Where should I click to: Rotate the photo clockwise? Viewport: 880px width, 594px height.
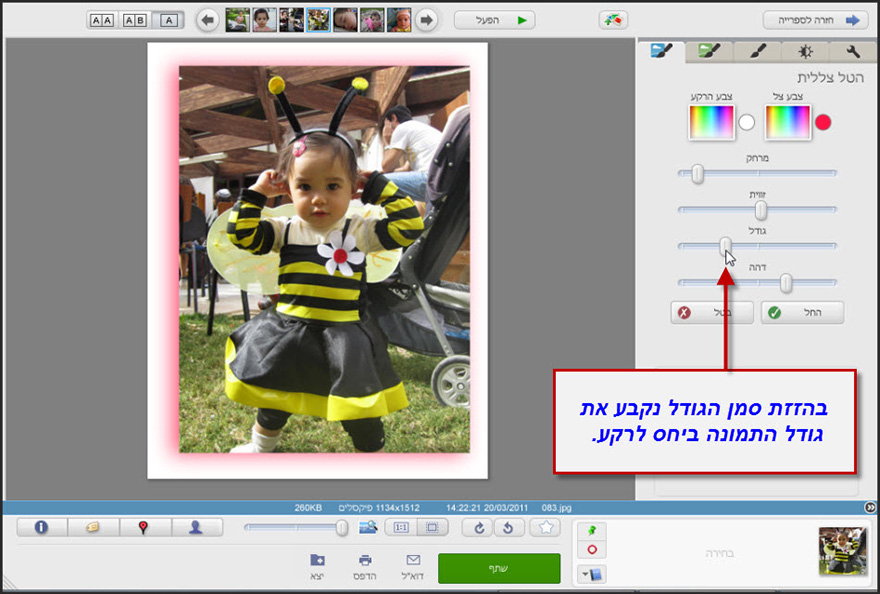pos(479,527)
